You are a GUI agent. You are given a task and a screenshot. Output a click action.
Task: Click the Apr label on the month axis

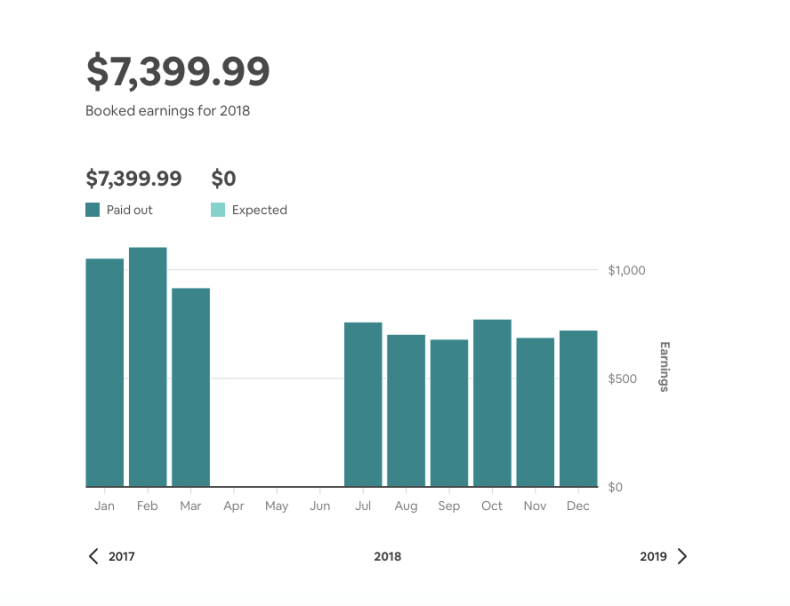[234, 506]
